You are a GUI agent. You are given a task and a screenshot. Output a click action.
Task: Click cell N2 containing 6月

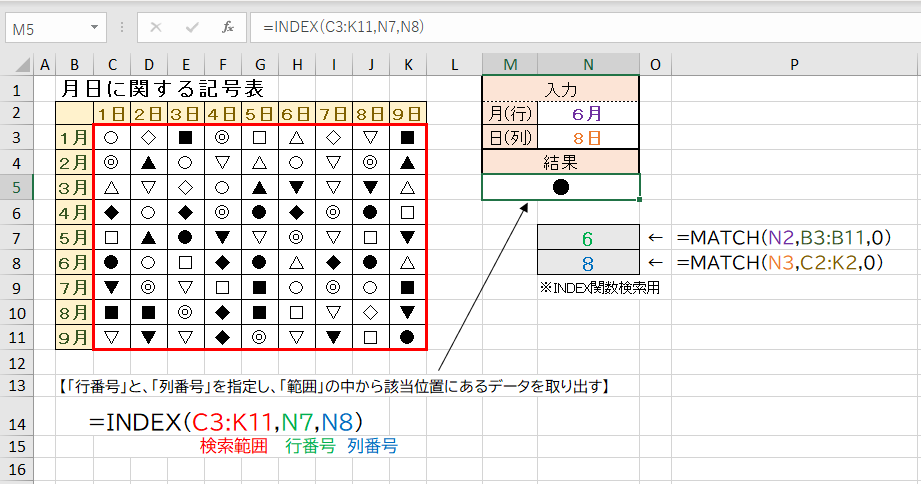click(x=589, y=113)
